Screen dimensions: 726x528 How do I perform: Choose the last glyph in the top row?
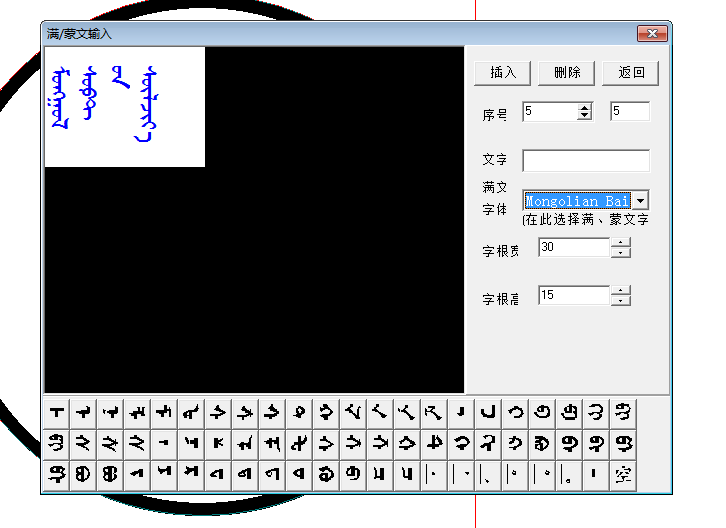(623, 411)
